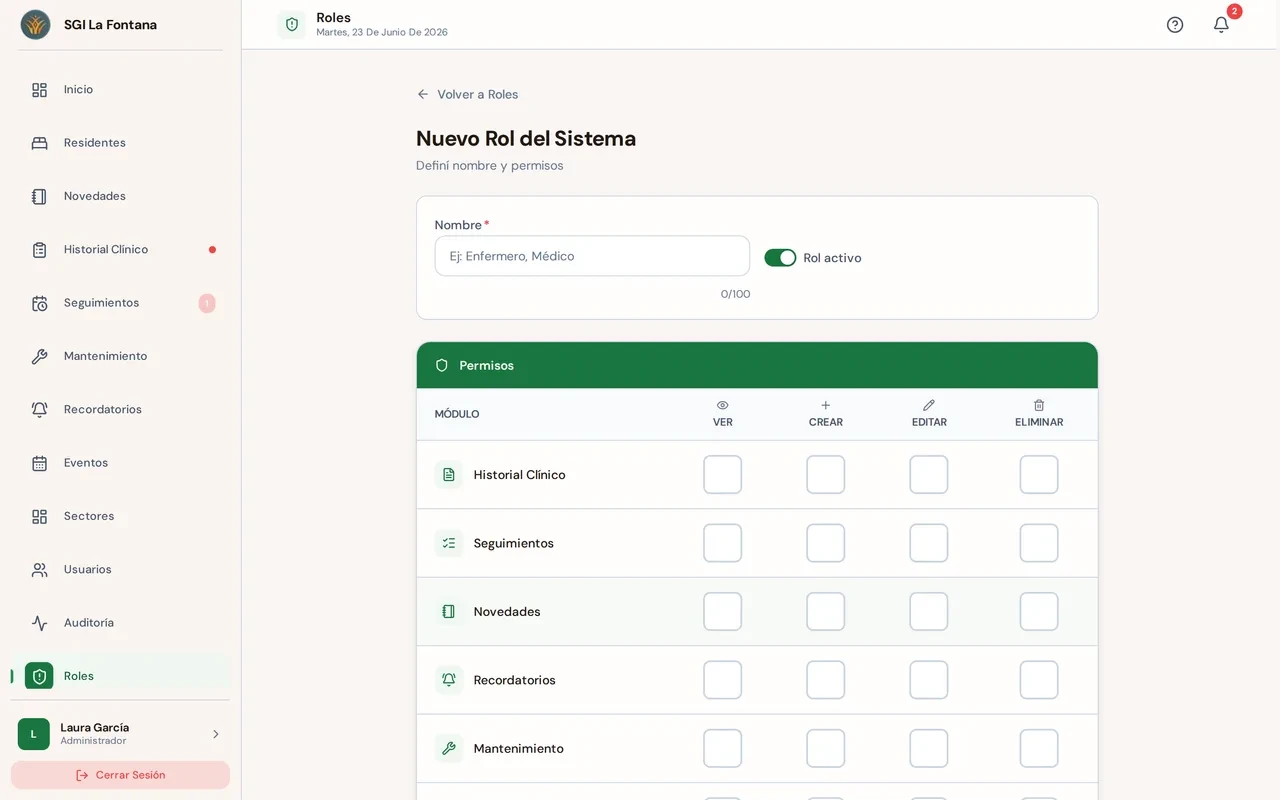1280x800 pixels.
Task: Click the shield icon in Permisos header
Action: pyautogui.click(x=442, y=366)
